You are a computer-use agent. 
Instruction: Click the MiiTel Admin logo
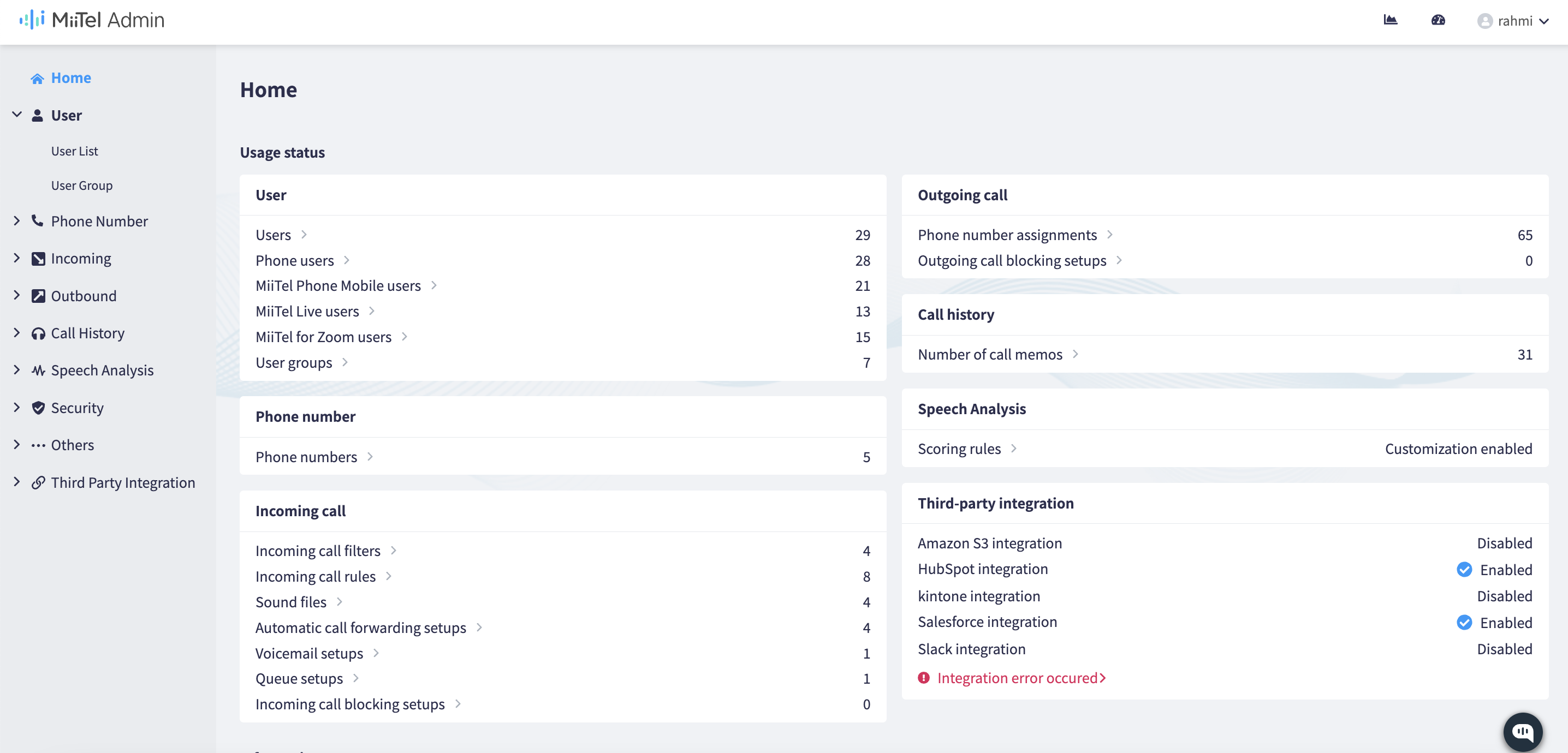coord(92,20)
